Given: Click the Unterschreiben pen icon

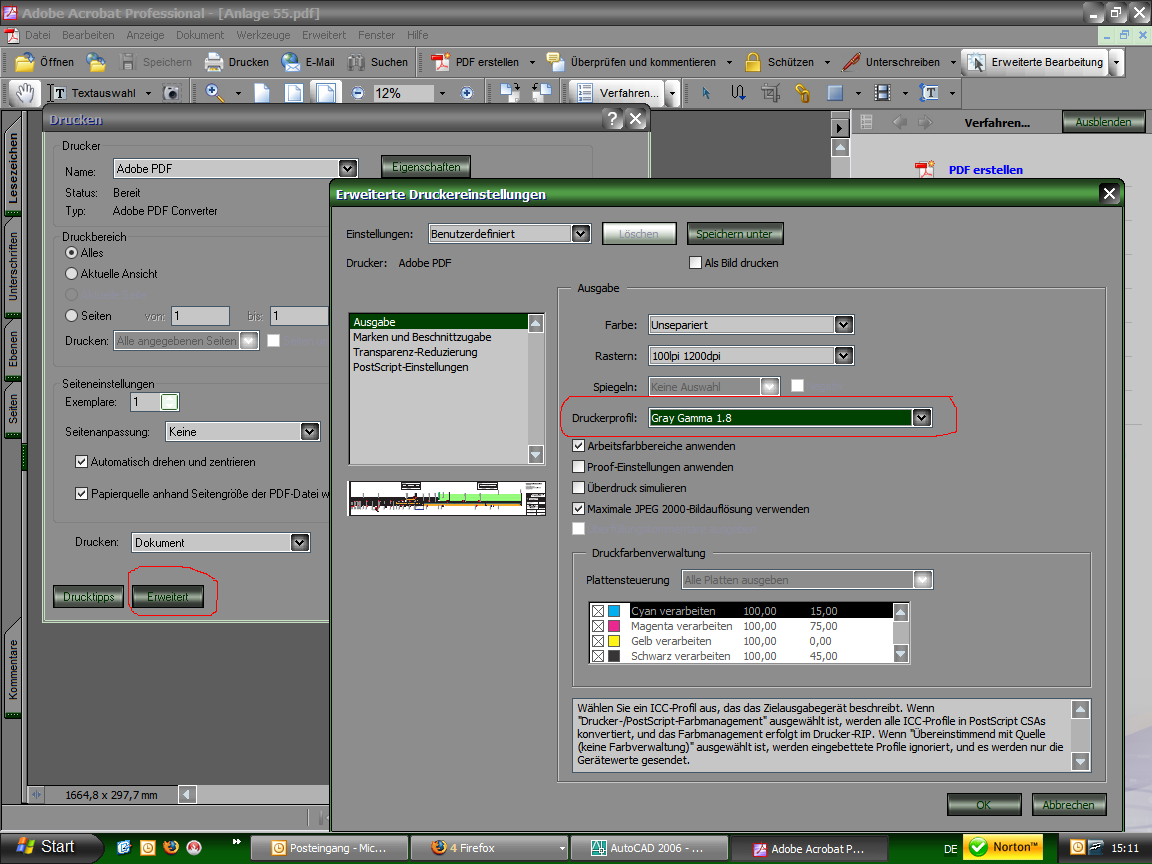Looking at the screenshot, I should click(x=852, y=62).
